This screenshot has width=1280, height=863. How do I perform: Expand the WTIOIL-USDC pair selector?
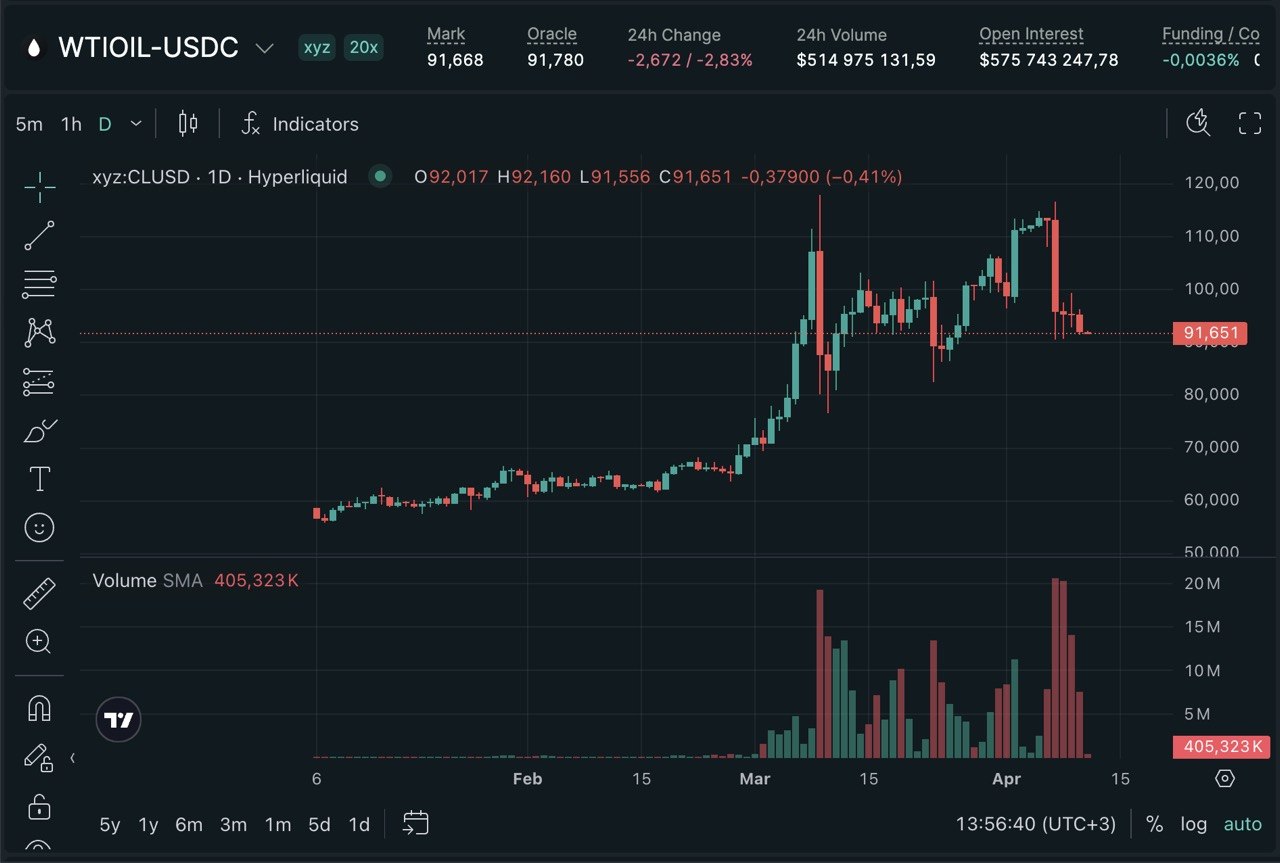(265, 48)
